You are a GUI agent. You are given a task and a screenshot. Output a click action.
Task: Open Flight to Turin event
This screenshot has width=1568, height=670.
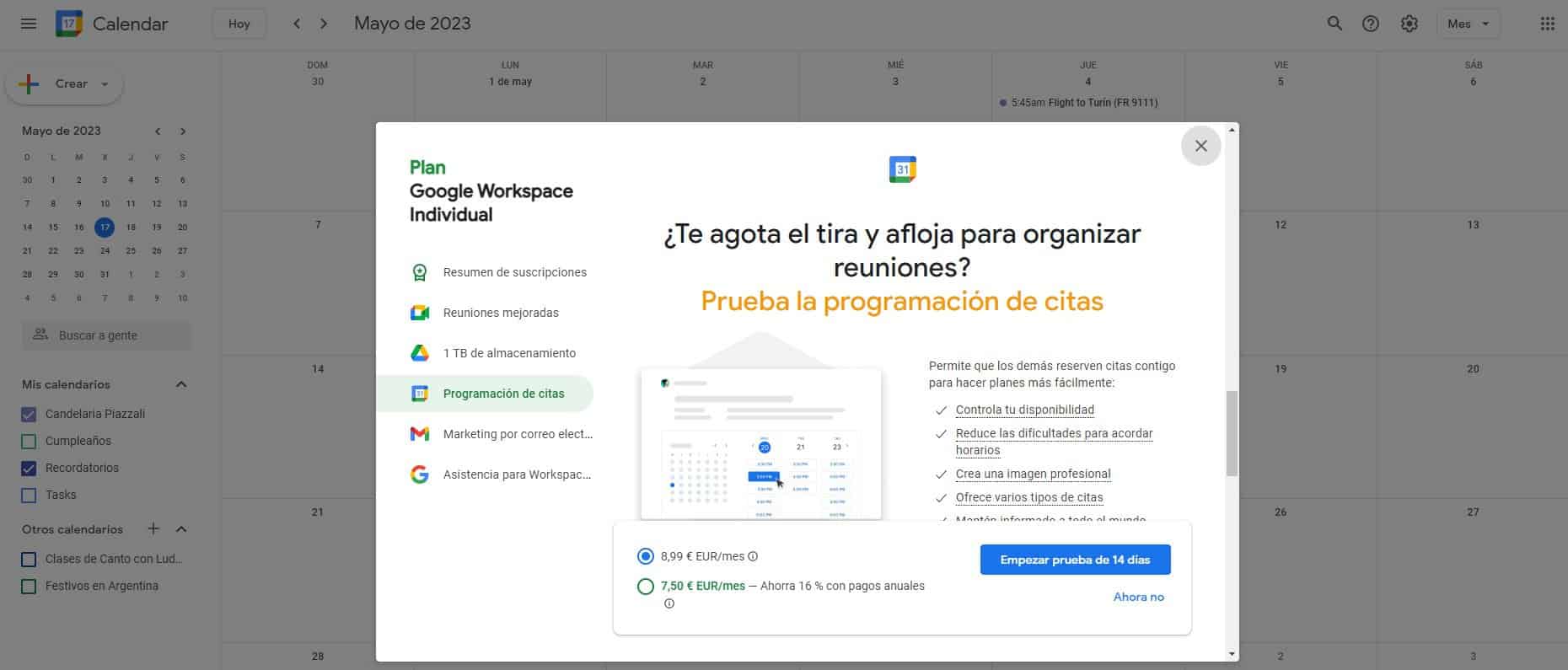pyautogui.click(x=1087, y=103)
